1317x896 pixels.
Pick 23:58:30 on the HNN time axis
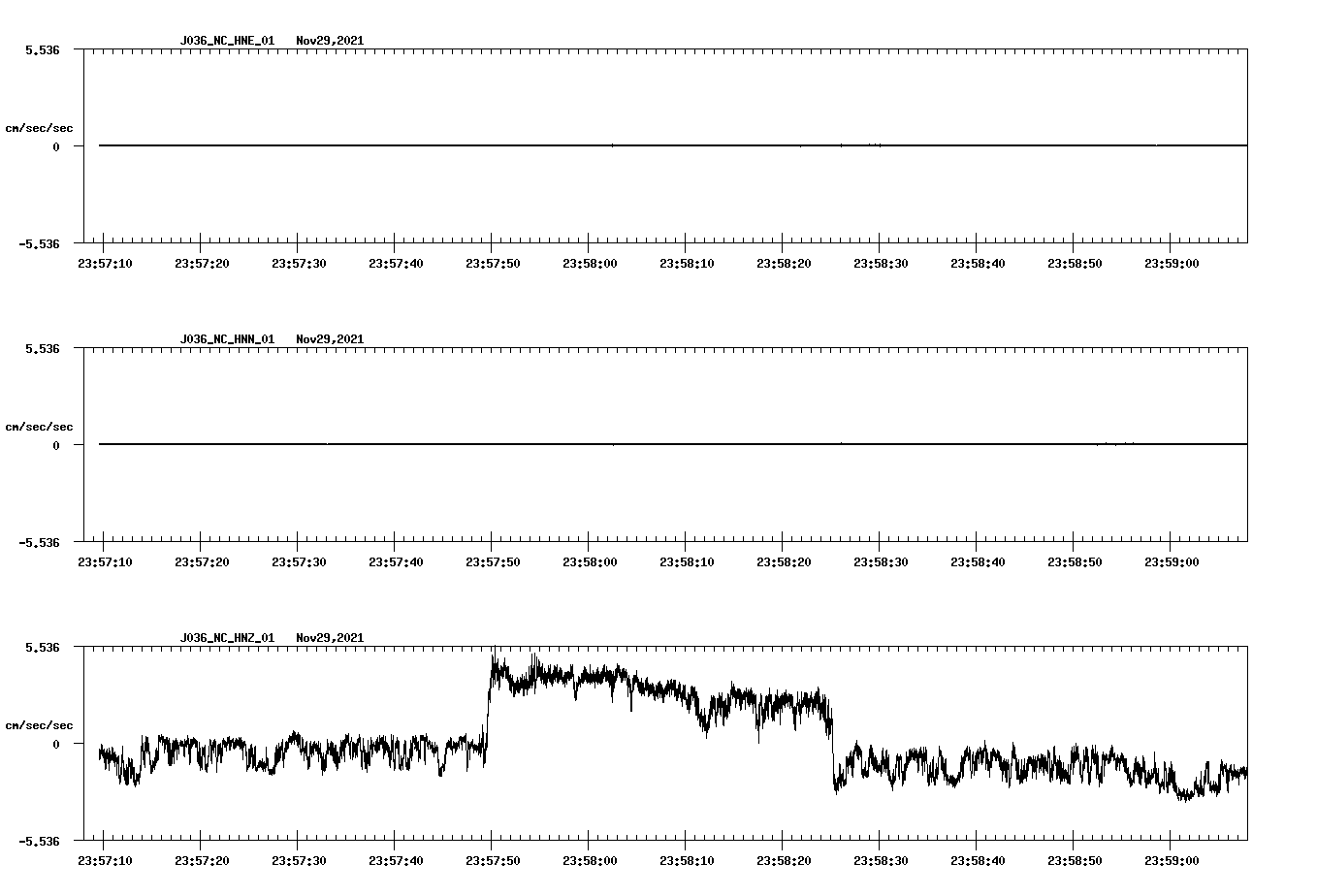881,562
